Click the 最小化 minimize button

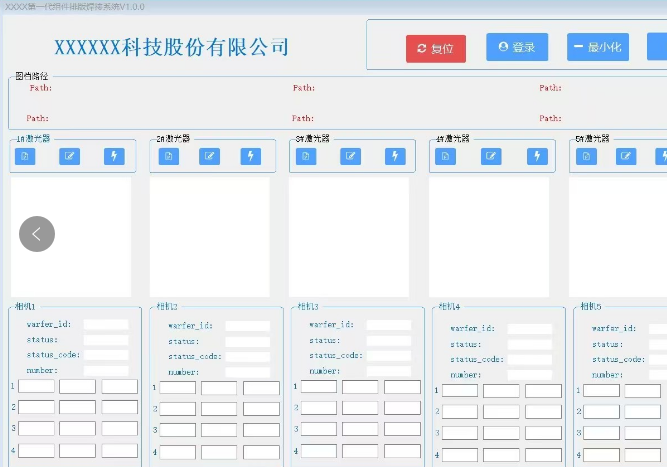[x=598, y=47]
